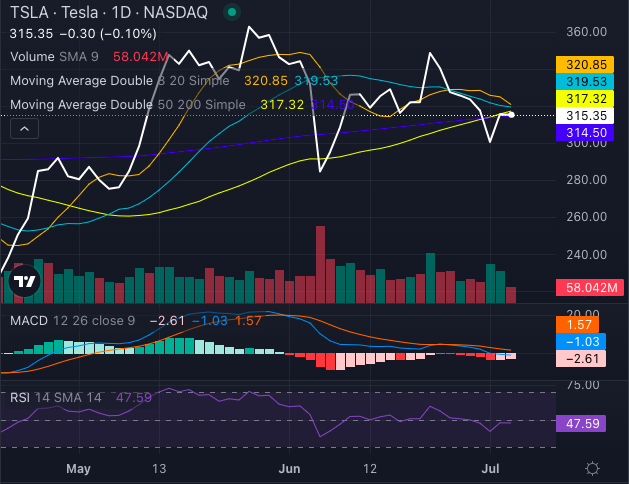The image size is (629, 484).
Task: Click the orange 1.57 MACD signal label
Action: pos(577,325)
